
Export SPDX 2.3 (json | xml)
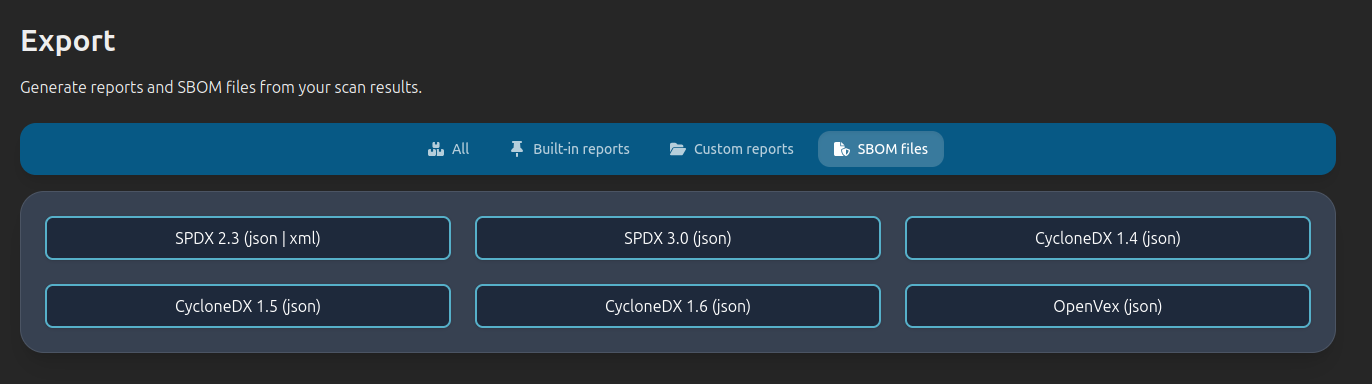pyautogui.click(x=248, y=238)
